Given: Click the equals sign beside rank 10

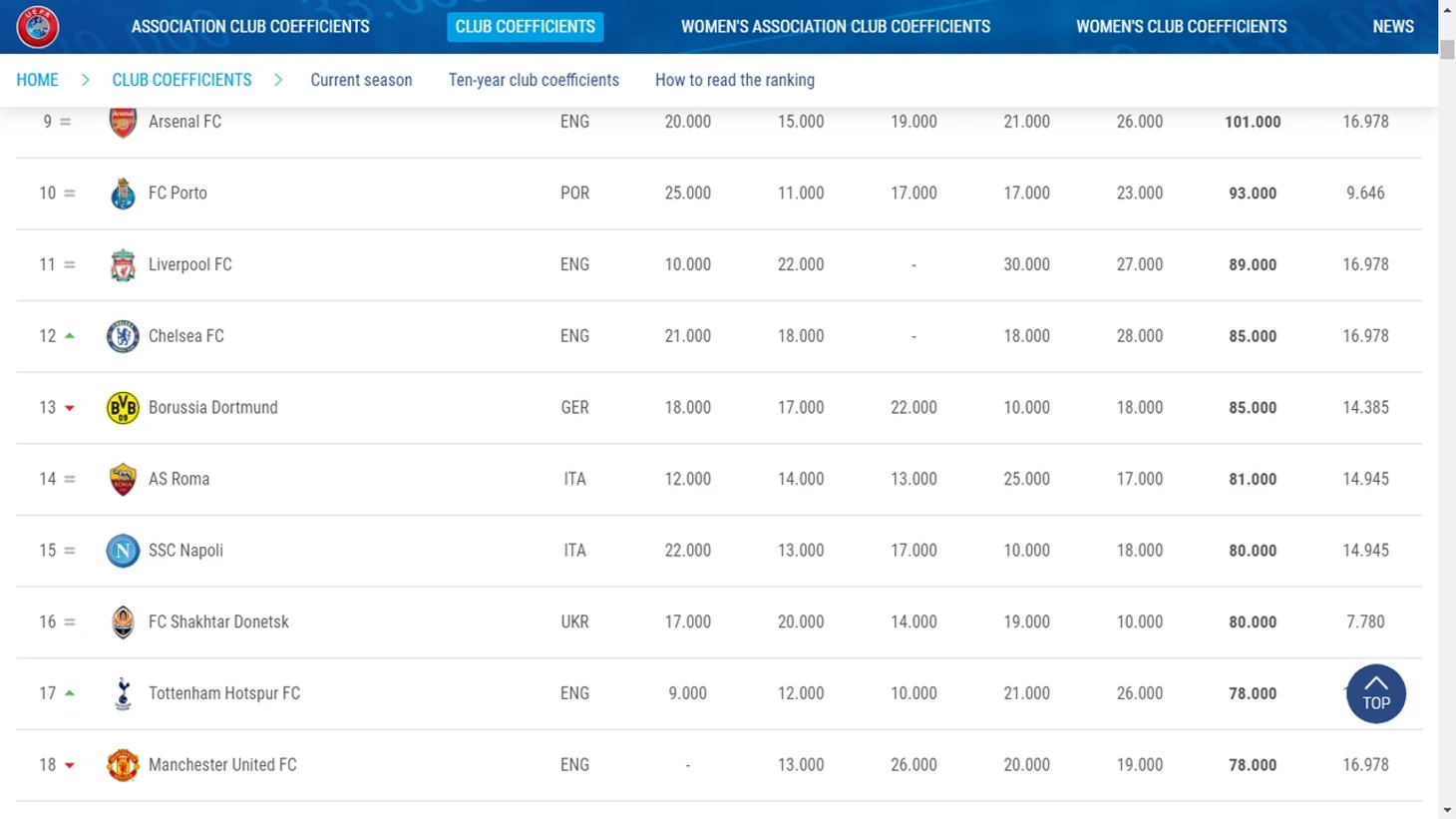Looking at the screenshot, I should tap(70, 194).
